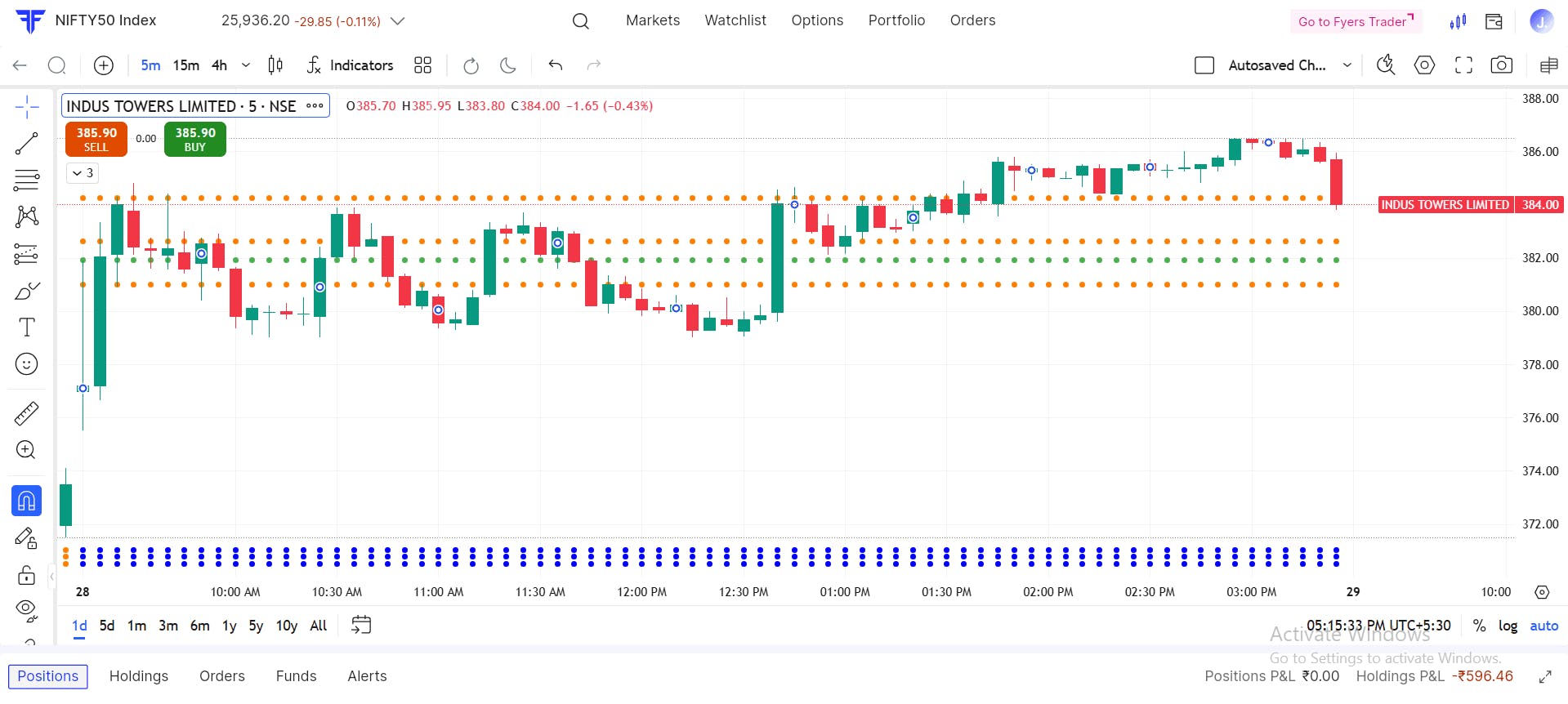Open the Watchlist menu

pyautogui.click(x=735, y=20)
